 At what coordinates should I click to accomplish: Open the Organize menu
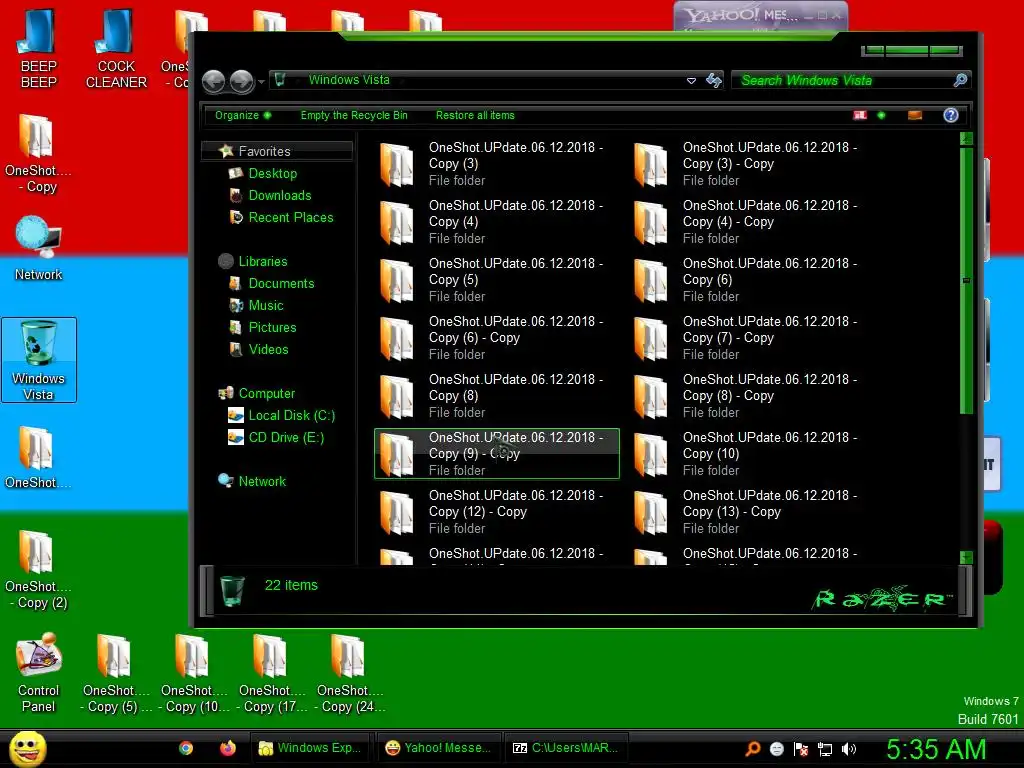(x=243, y=116)
